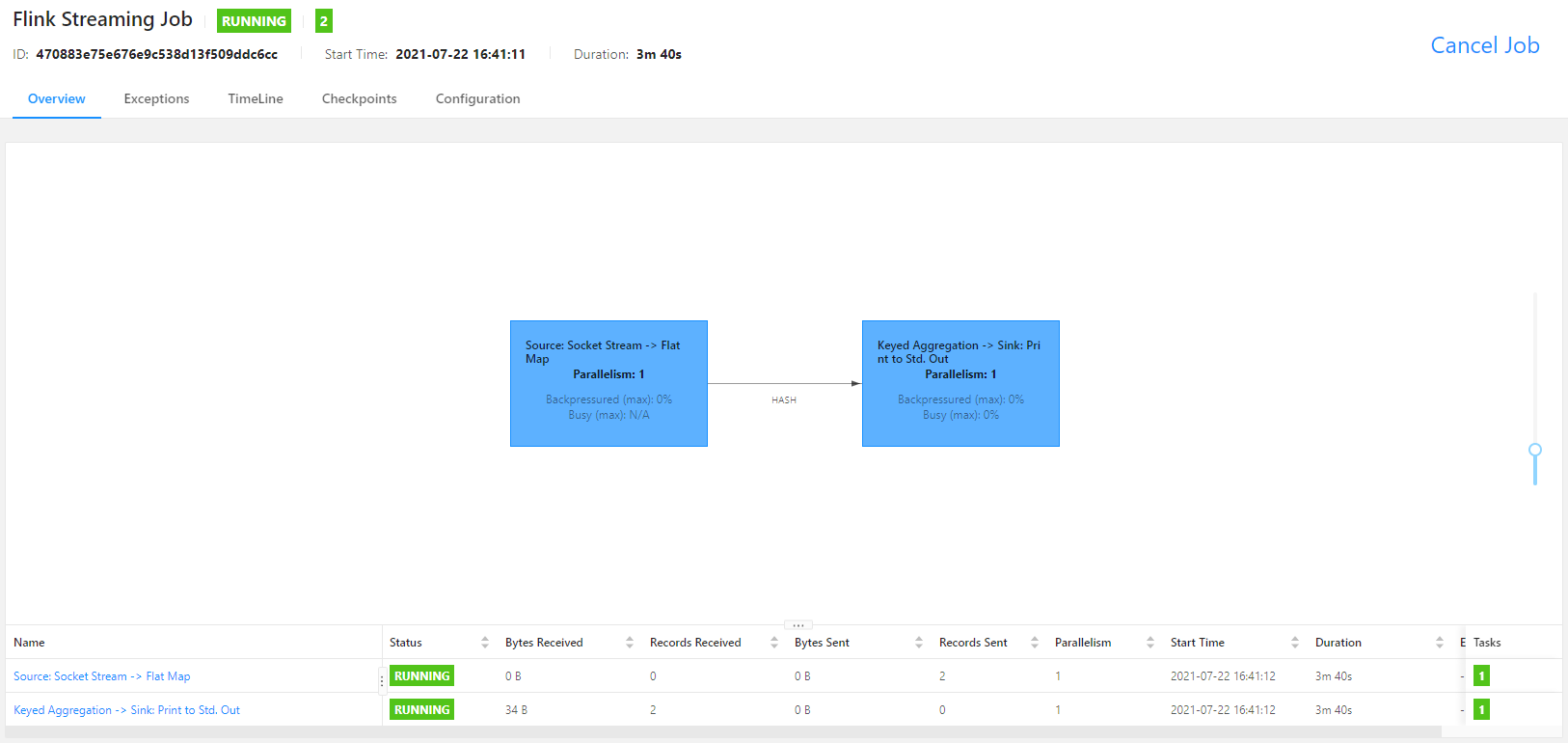Open Source: Socket Stream -> Flat Map row link

(102, 676)
